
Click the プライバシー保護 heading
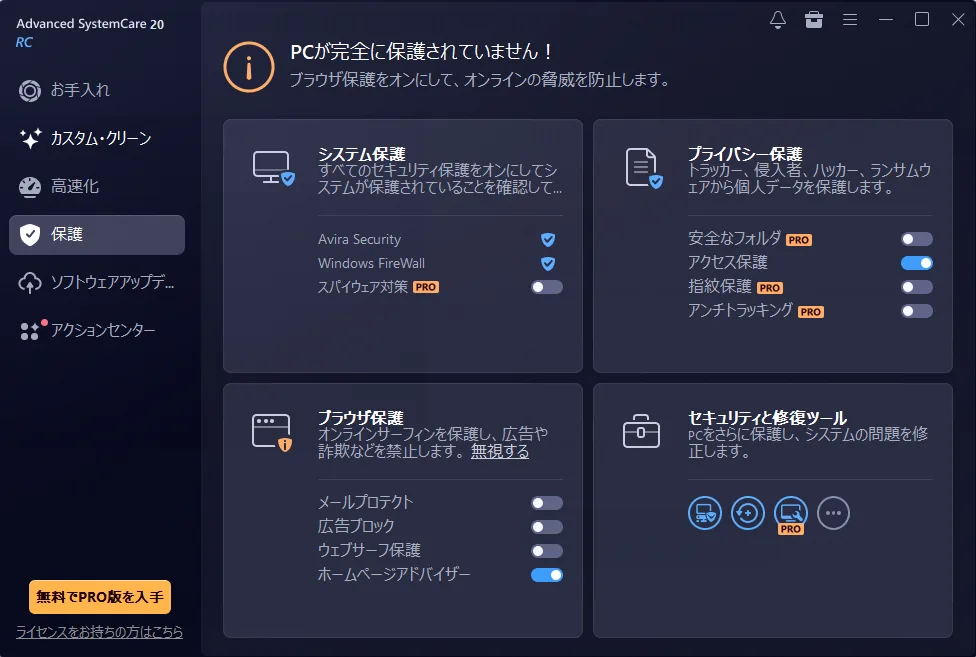tap(745, 154)
